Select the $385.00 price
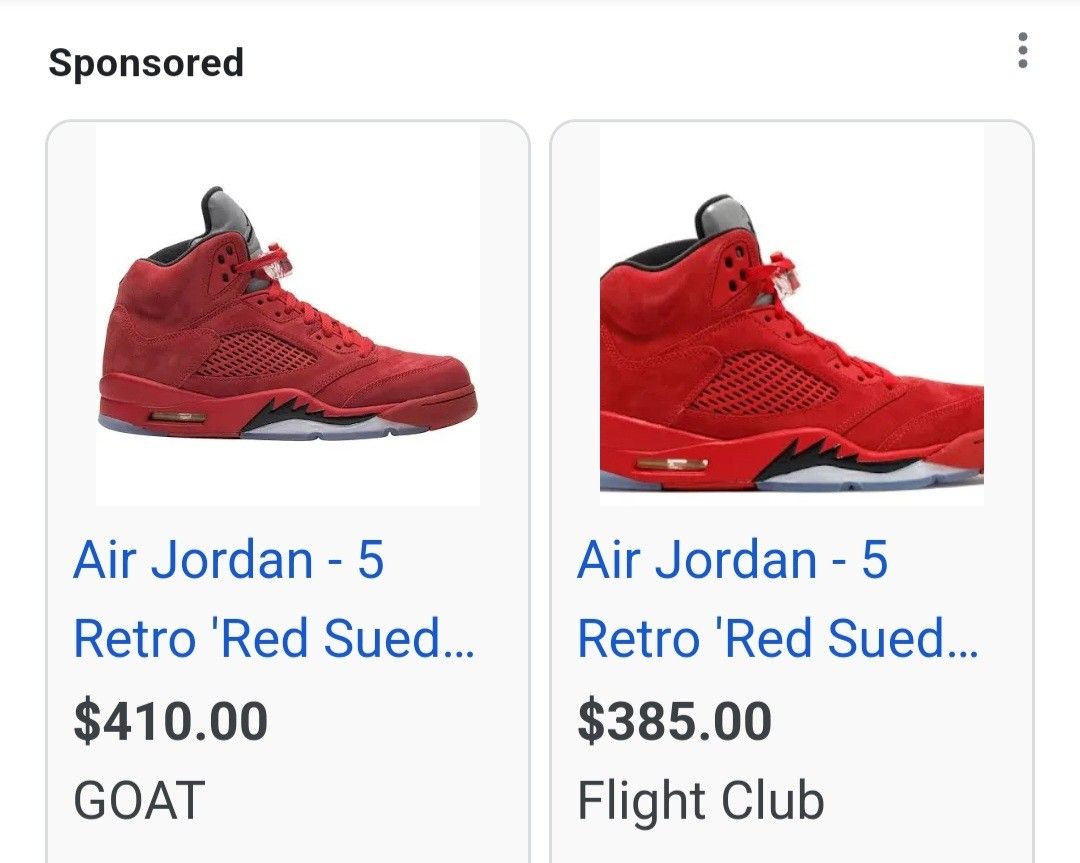 coord(674,721)
